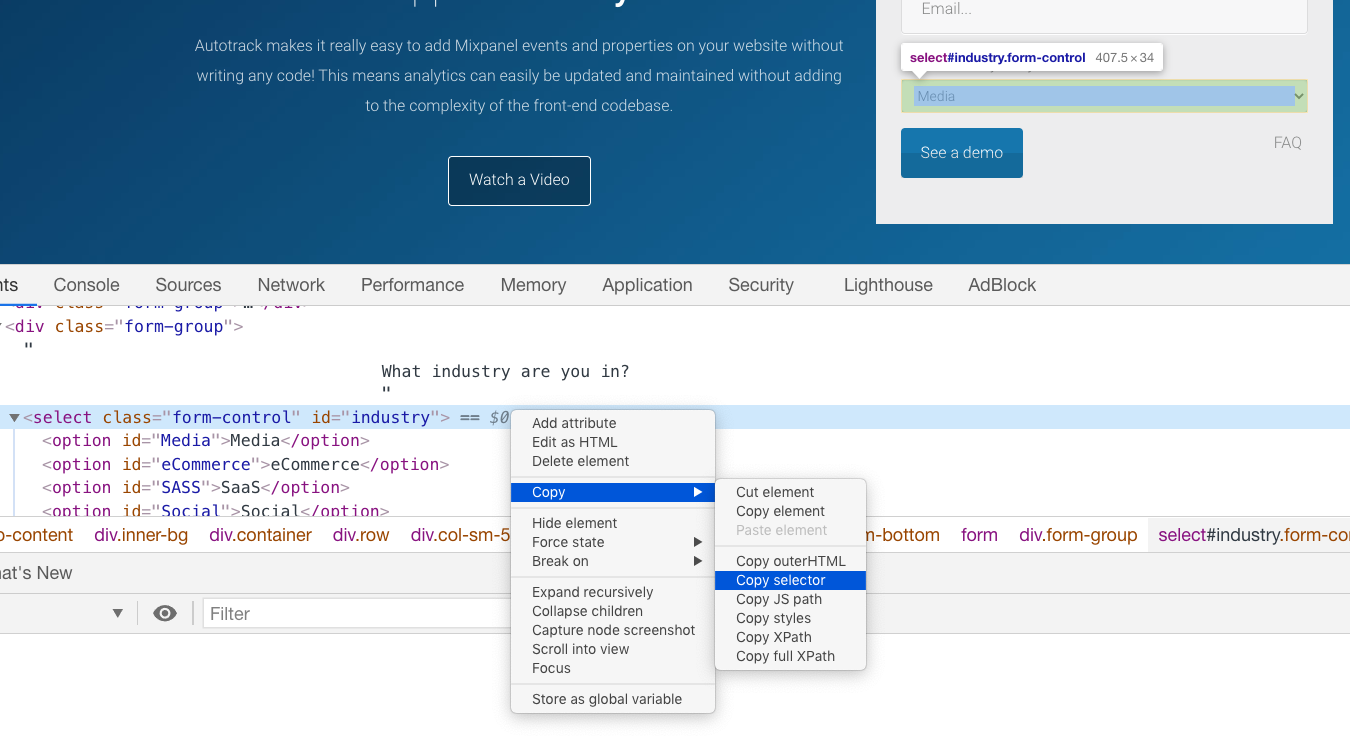This screenshot has width=1350, height=747.
Task: Select Copy JS path option
Action: point(790,599)
